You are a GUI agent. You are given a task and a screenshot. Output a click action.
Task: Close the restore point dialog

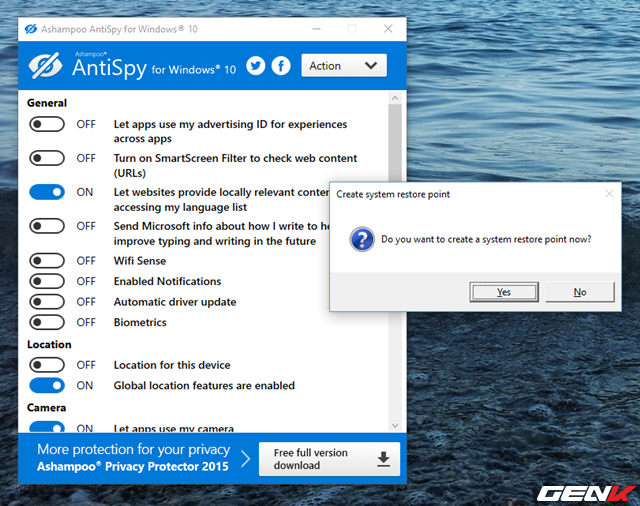pyautogui.click(x=608, y=194)
